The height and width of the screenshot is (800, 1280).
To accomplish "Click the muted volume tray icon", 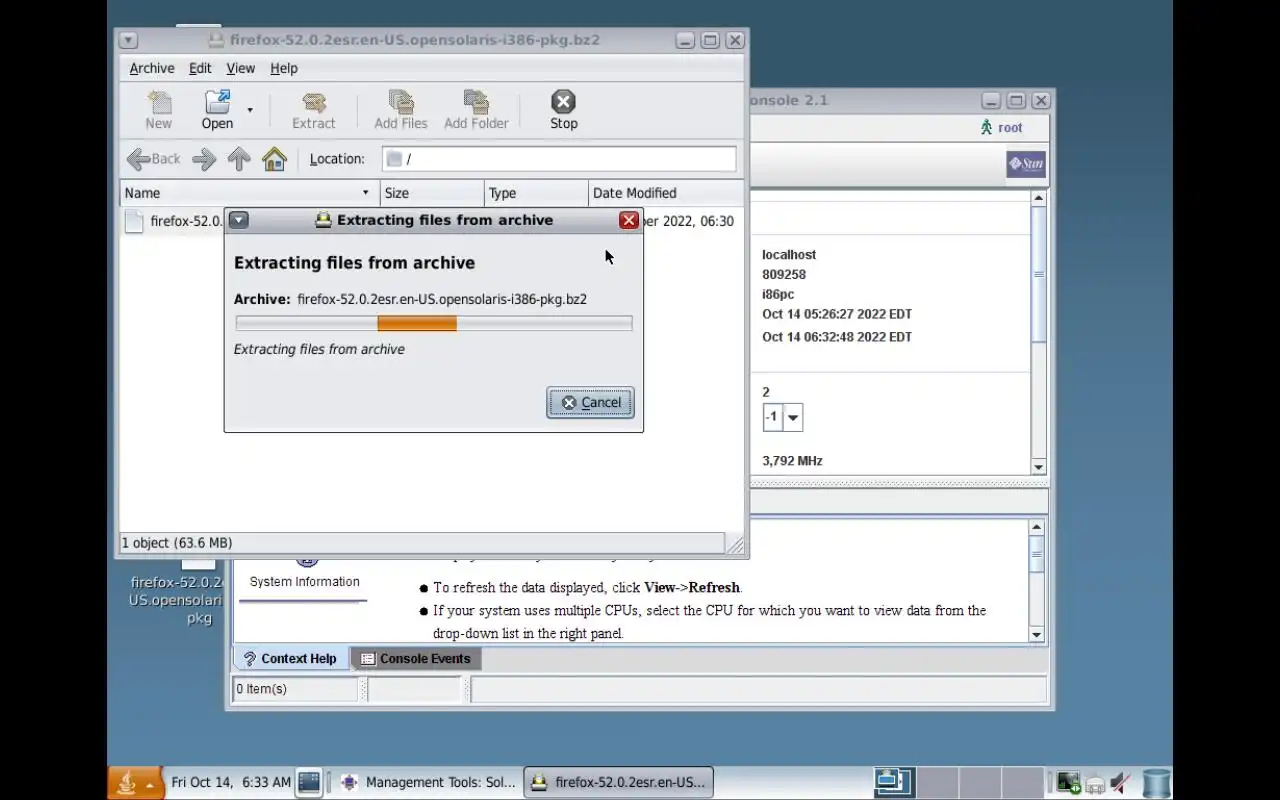I will 1120,783.
